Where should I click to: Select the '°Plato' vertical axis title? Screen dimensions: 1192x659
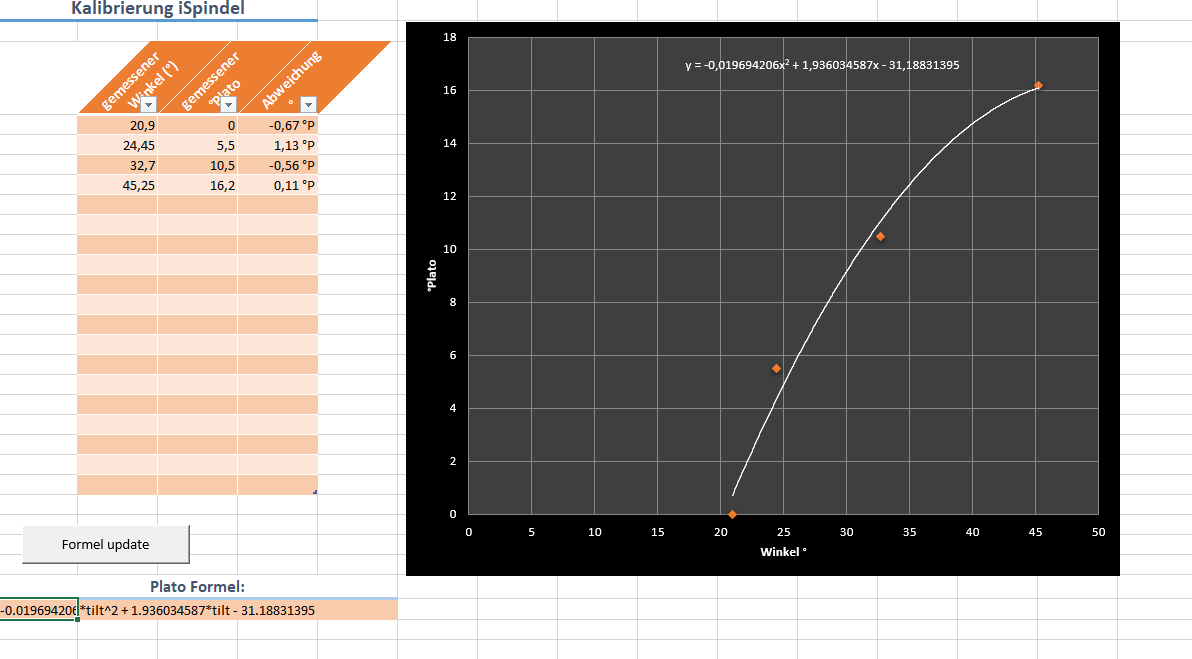click(432, 276)
